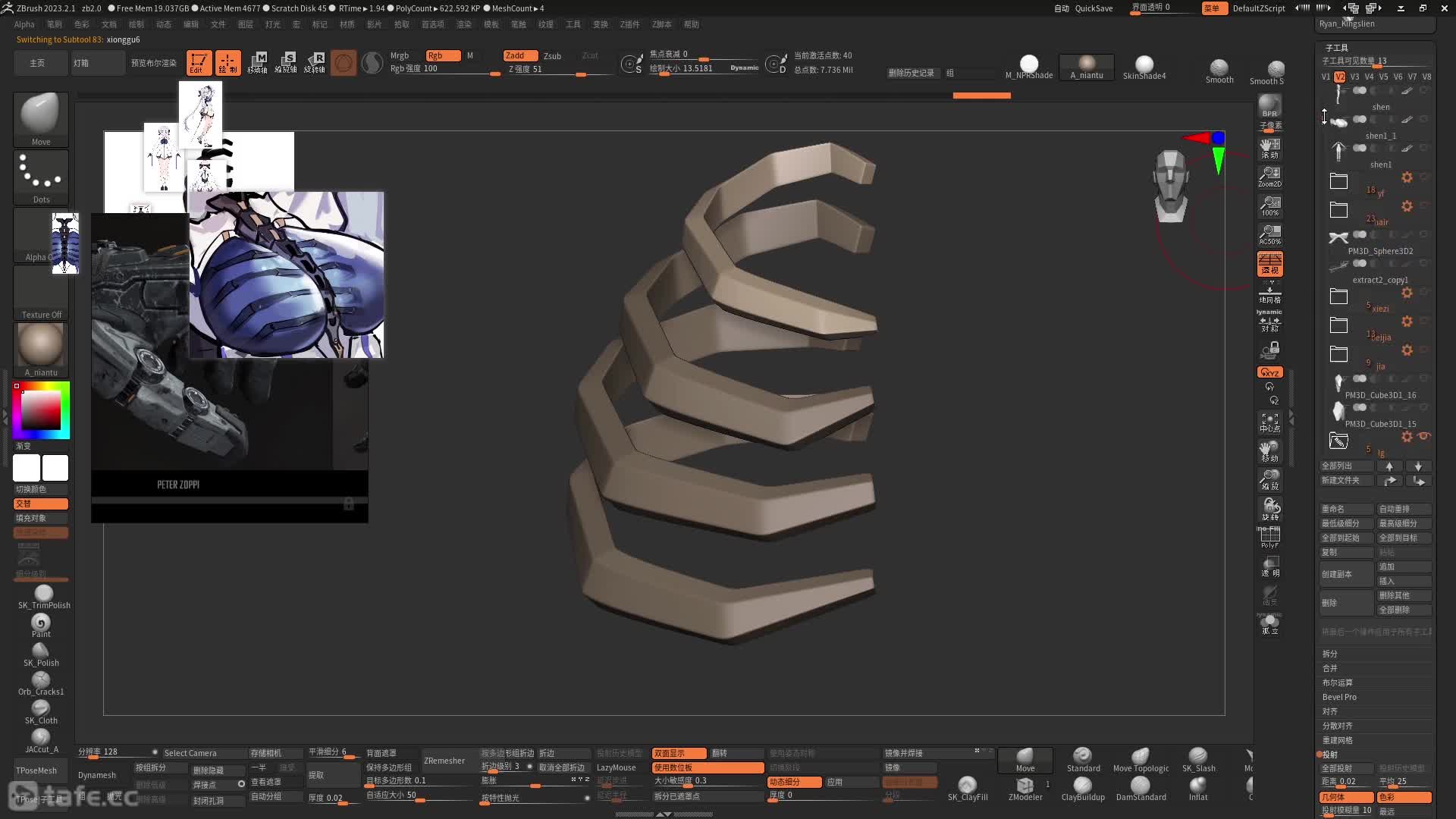Expand the 拆分 (Split) section
Screen dimensions: 1456x819
tap(1330, 654)
